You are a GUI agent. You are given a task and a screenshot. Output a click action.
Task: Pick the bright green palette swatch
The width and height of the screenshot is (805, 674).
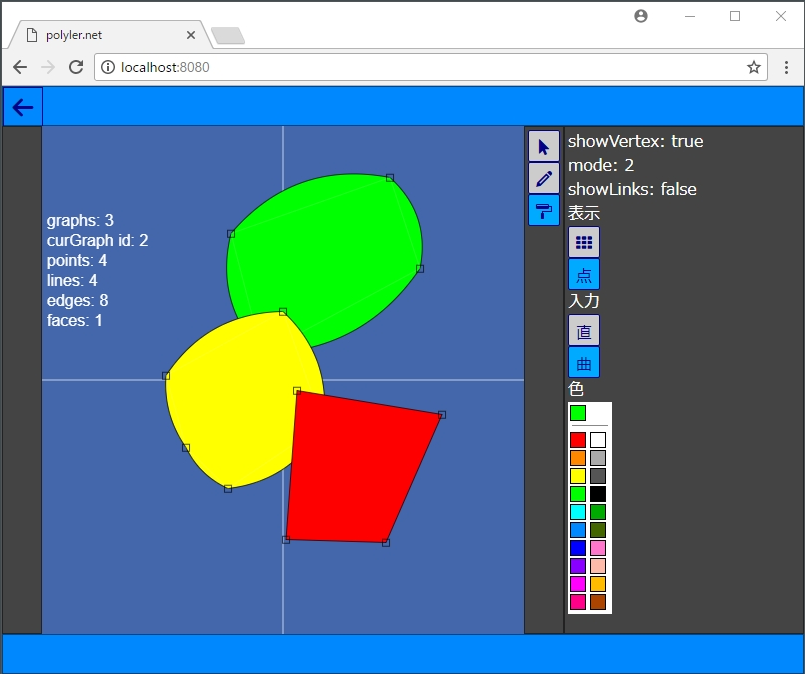click(x=578, y=494)
